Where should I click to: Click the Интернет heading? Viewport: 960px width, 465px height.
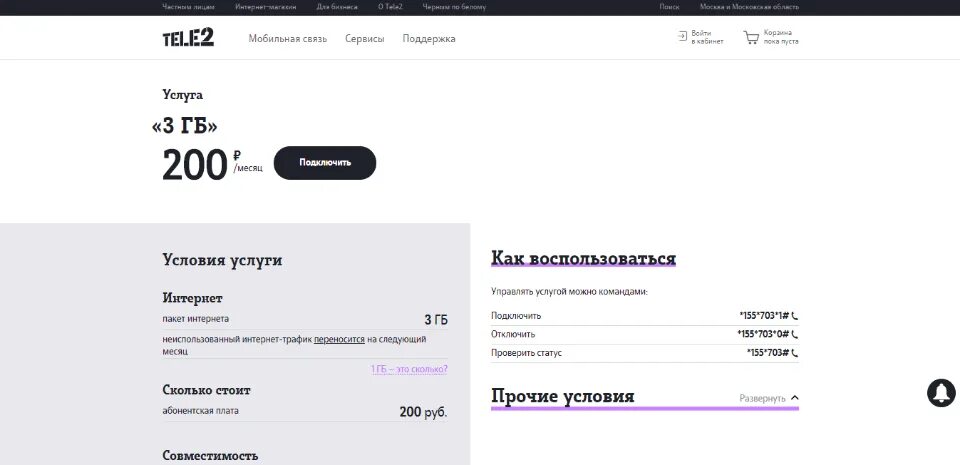(x=192, y=299)
